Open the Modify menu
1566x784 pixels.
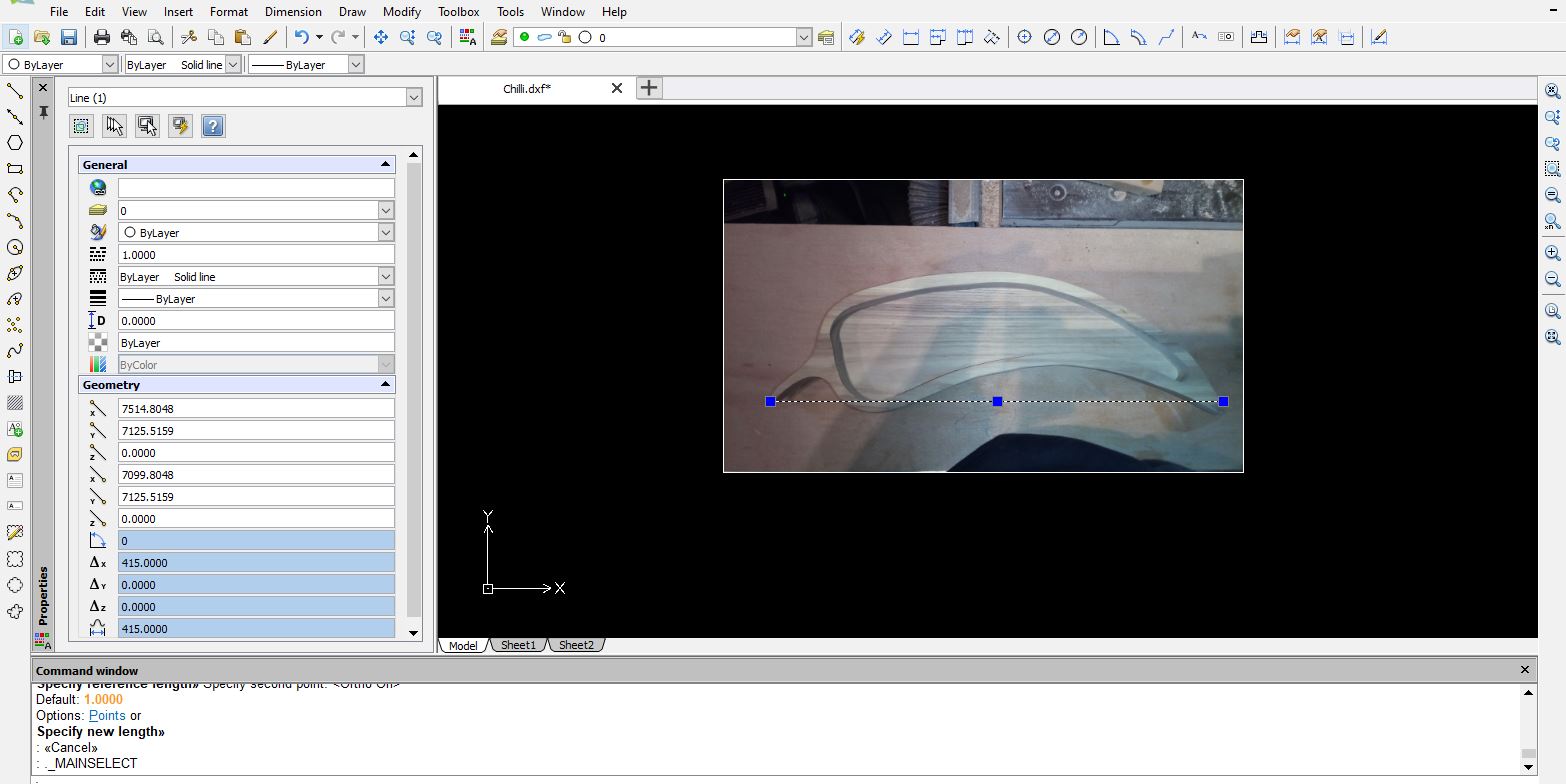[x=402, y=12]
